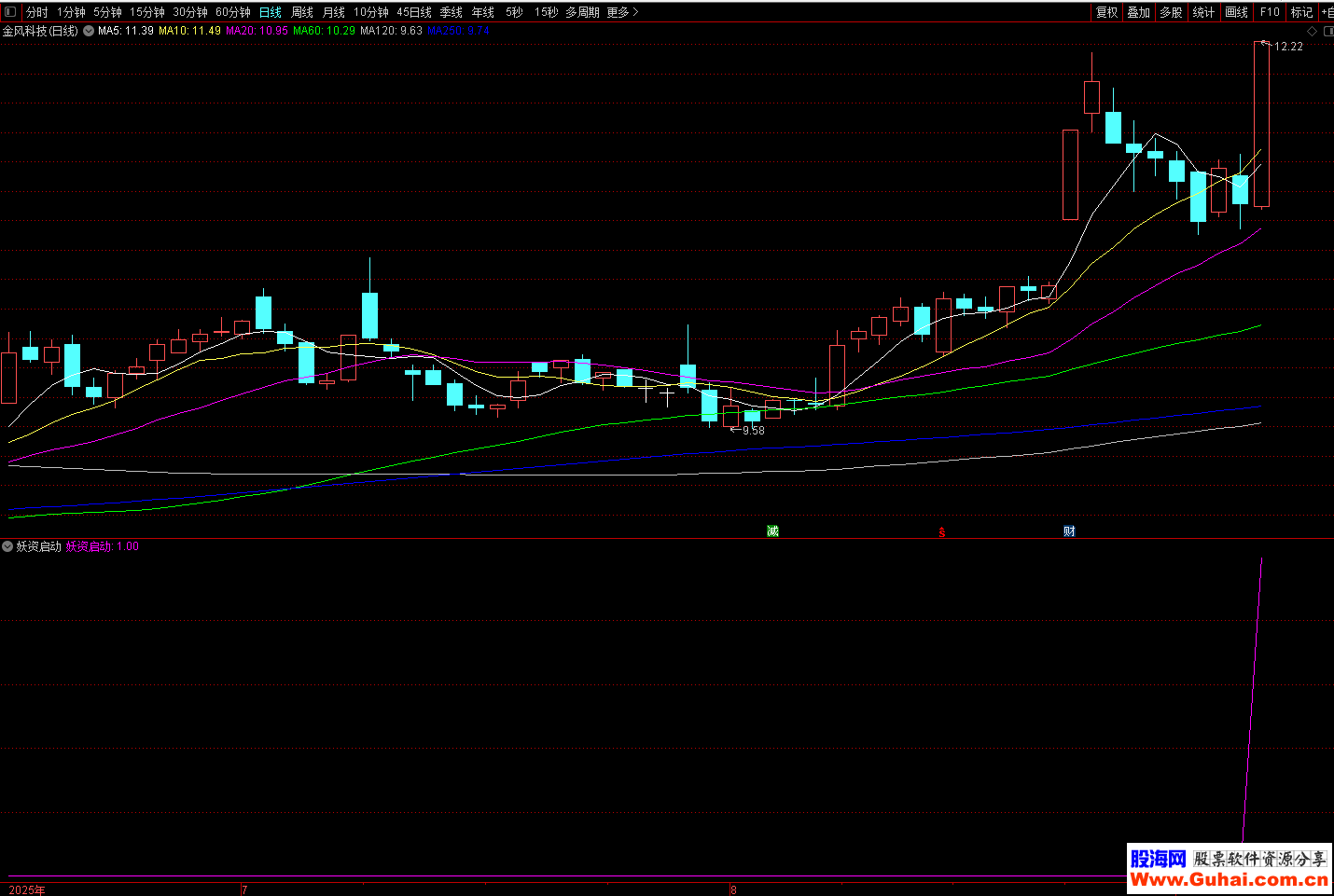
Task: Click the 妖资启动 indicator name label
Action: click(x=38, y=546)
